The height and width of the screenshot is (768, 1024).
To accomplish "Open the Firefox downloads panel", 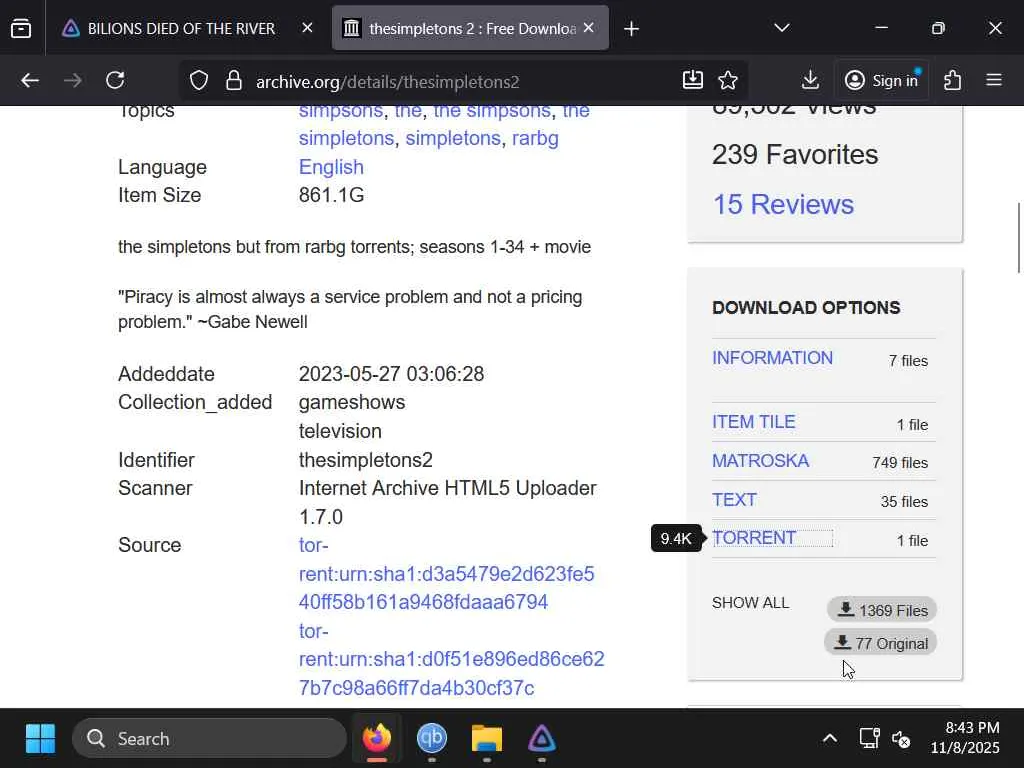I will (x=810, y=80).
